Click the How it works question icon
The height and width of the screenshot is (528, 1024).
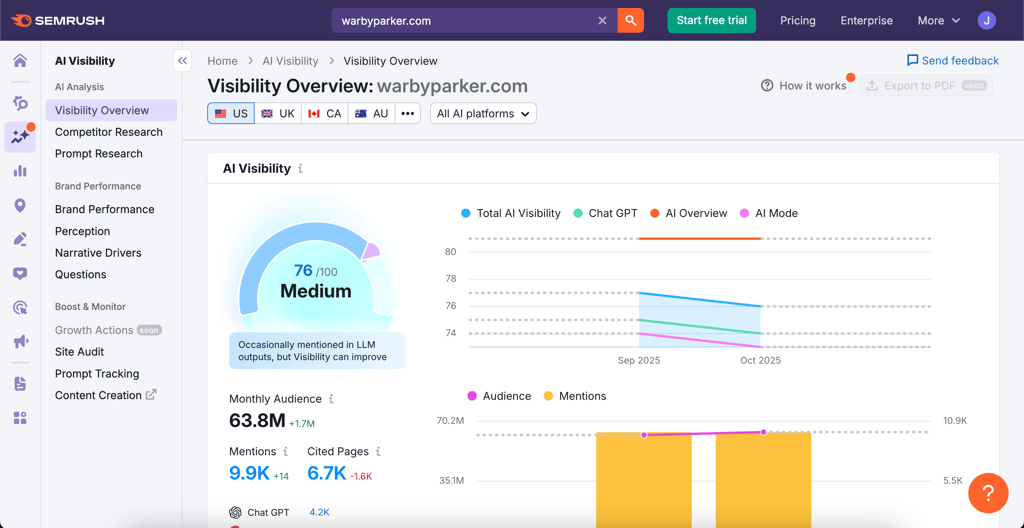[x=767, y=86]
